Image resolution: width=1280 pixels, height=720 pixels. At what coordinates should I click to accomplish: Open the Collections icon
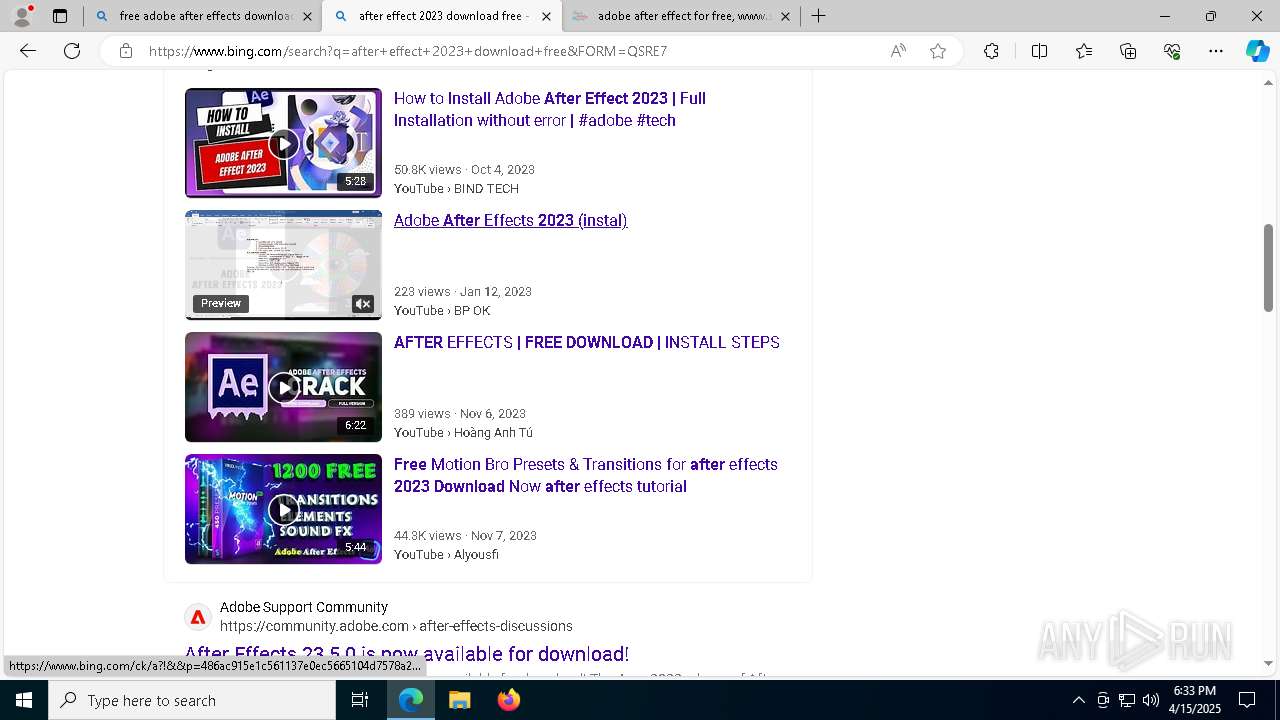pos(1128,51)
